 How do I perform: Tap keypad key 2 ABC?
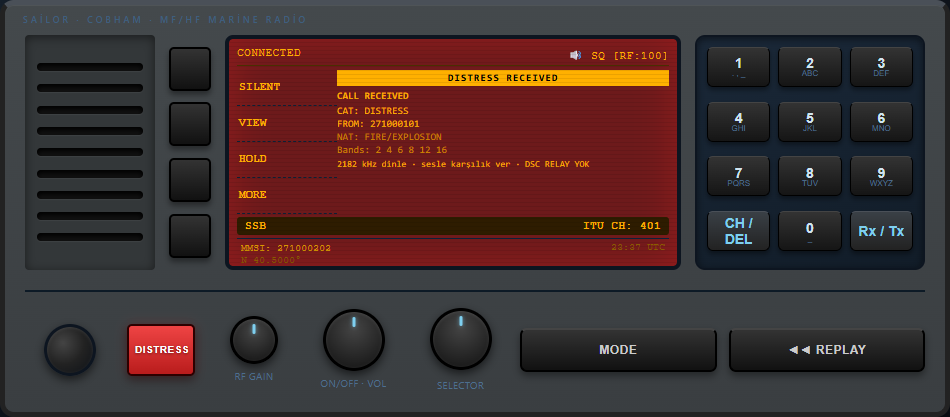(x=809, y=67)
